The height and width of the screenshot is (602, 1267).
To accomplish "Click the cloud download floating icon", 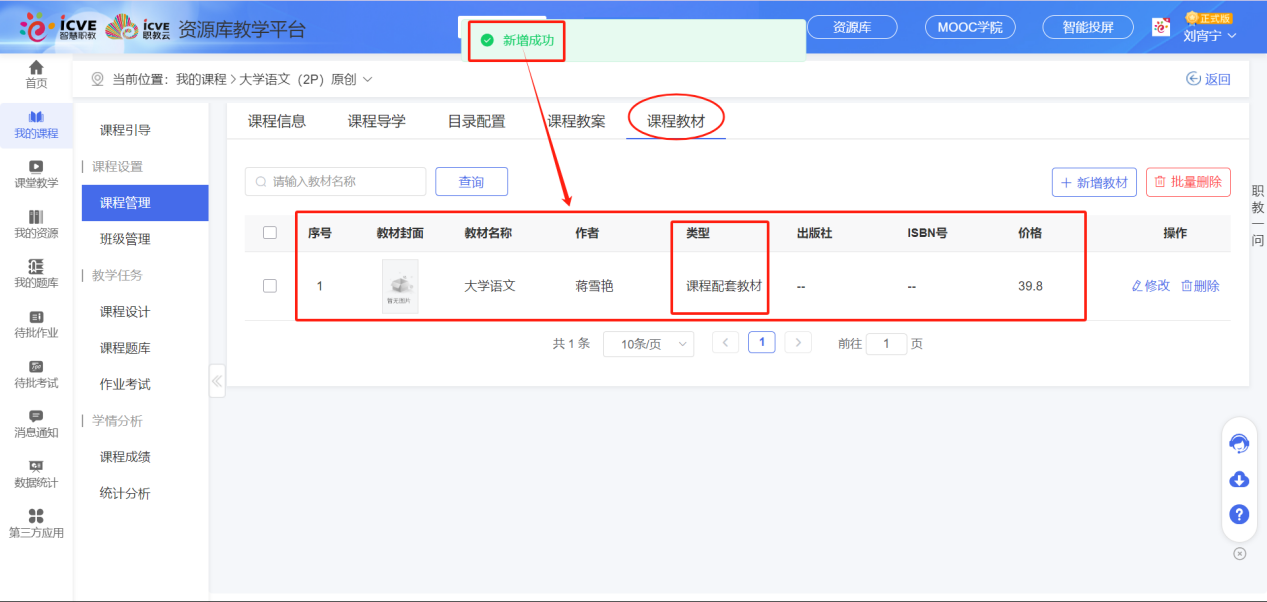I will [1238, 480].
